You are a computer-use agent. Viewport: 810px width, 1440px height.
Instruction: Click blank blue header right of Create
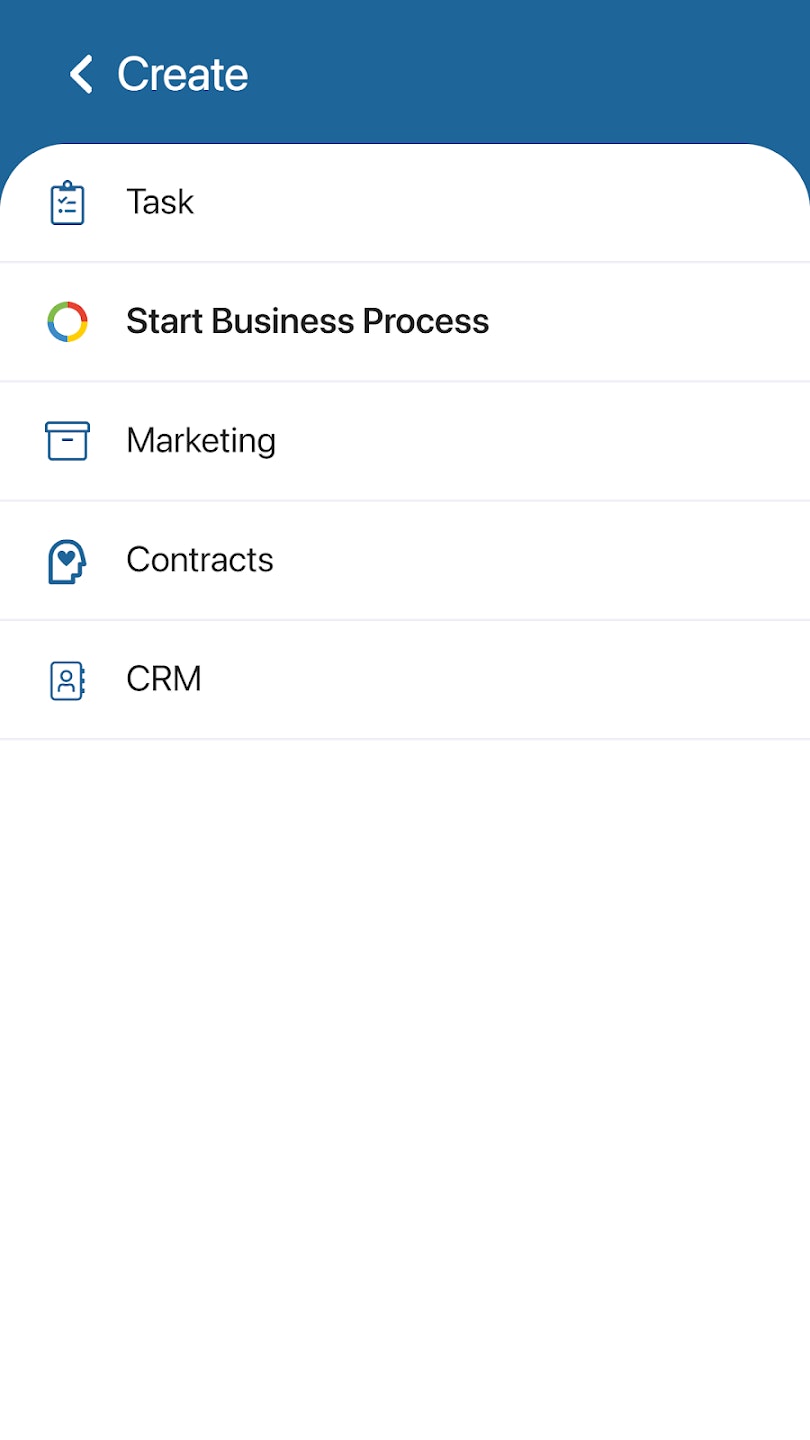click(550, 72)
